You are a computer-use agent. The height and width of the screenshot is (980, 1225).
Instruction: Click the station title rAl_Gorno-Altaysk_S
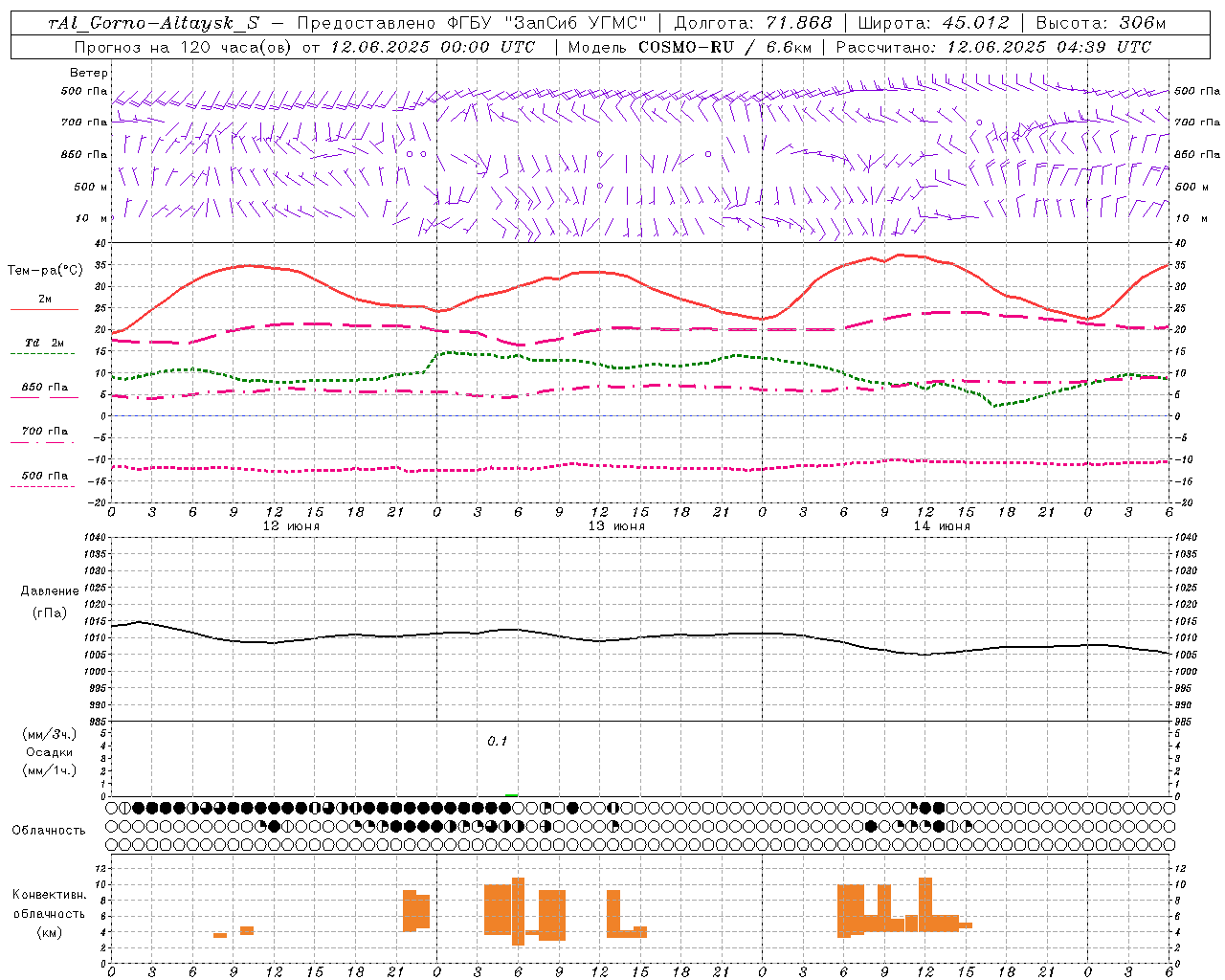153,23
